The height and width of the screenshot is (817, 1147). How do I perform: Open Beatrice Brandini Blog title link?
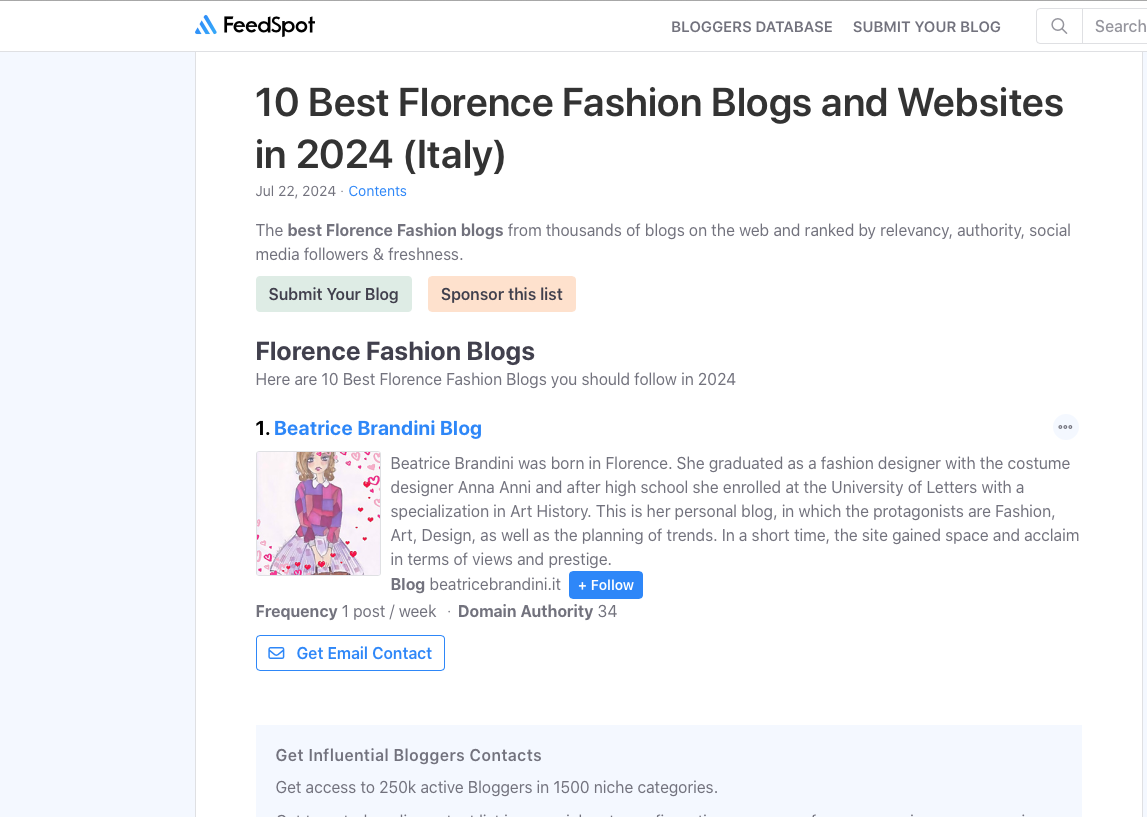pyautogui.click(x=377, y=428)
